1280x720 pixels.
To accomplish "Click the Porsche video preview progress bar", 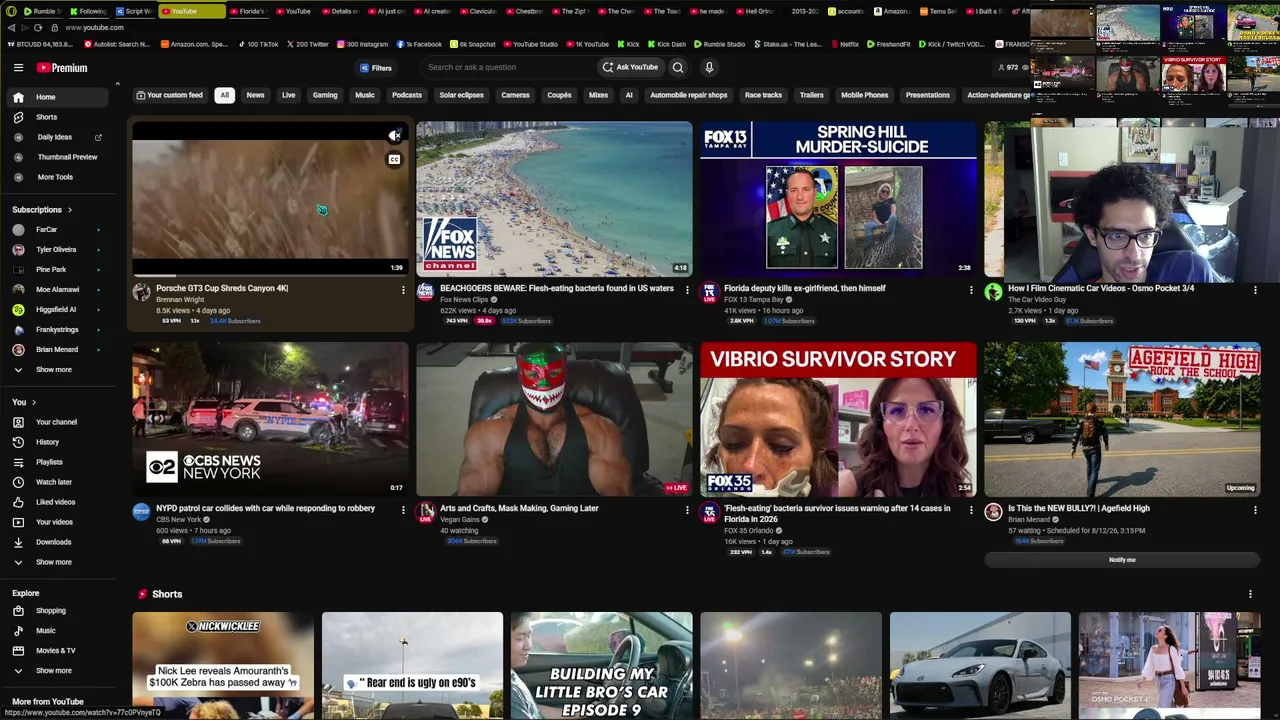I will point(270,275).
